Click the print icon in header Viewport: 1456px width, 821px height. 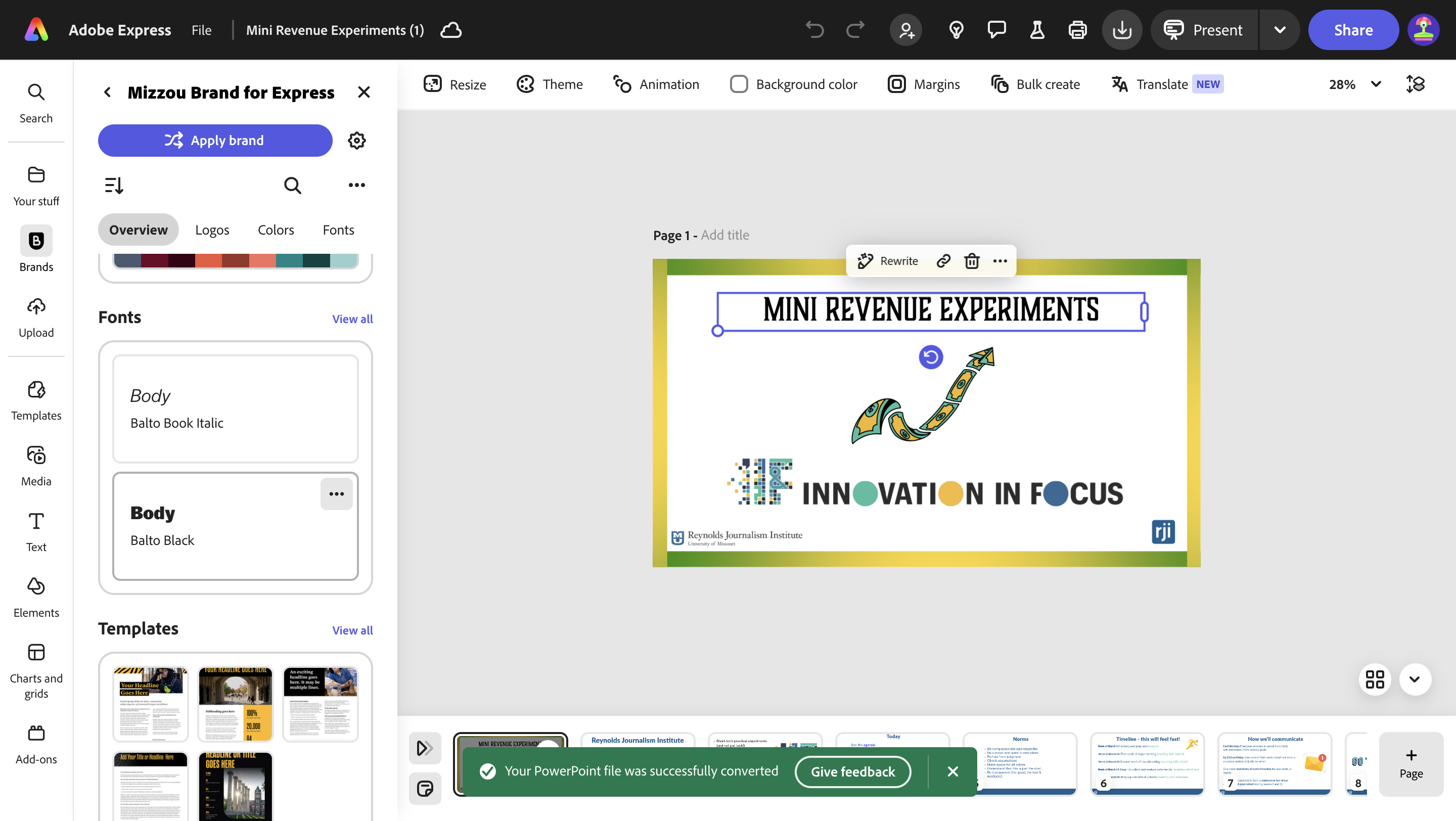point(1077,30)
